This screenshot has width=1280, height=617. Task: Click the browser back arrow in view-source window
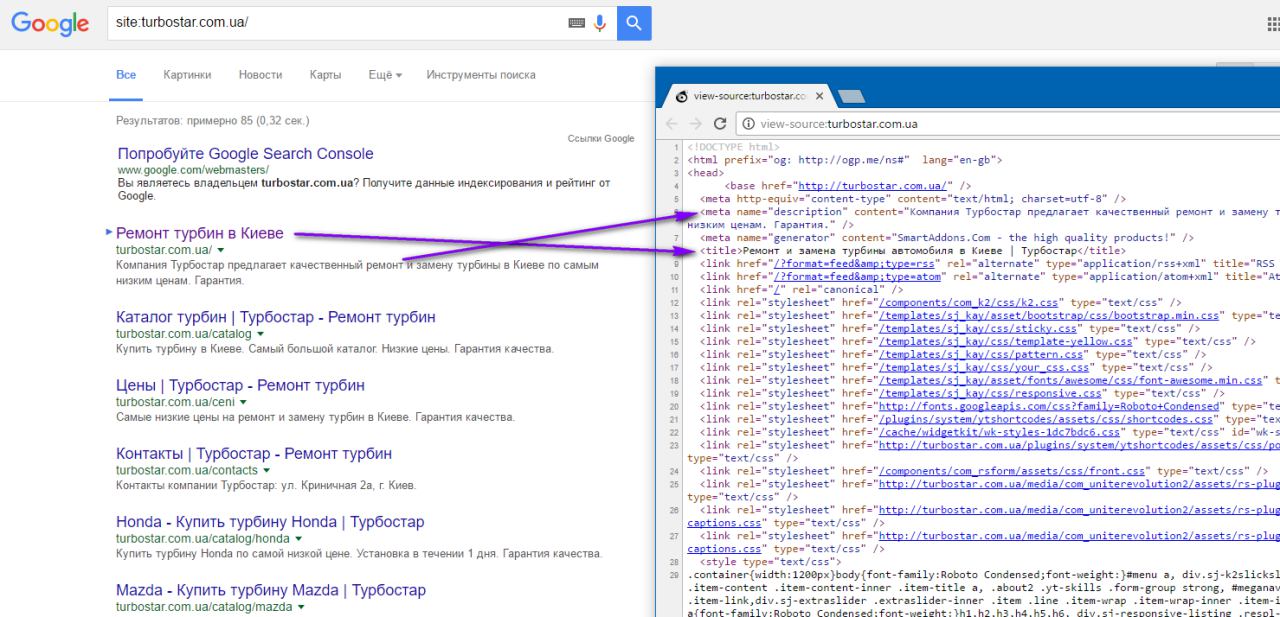(x=672, y=124)
